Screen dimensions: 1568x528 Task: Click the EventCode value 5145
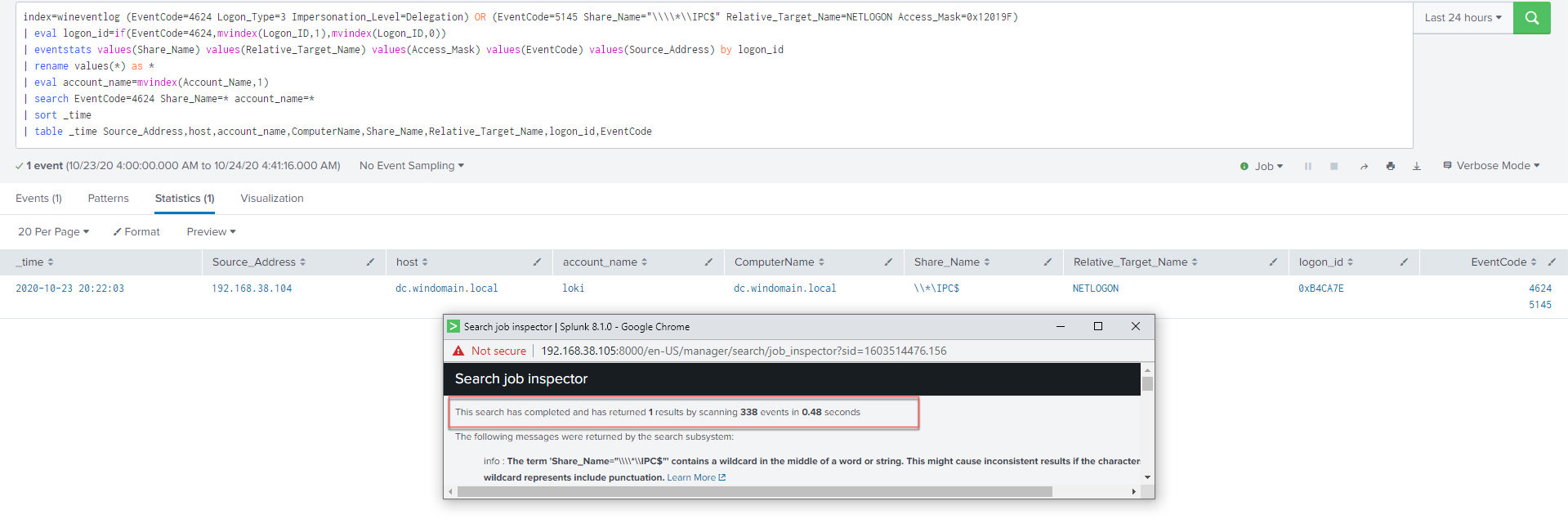click(x=1540, y=304)
